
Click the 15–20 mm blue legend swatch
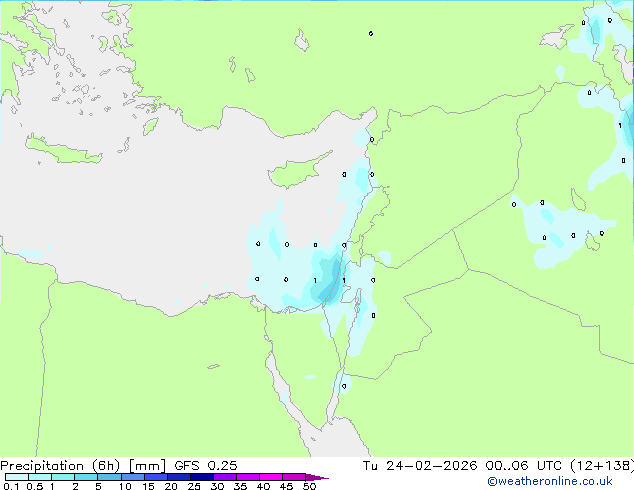click(x=156, y=477)
